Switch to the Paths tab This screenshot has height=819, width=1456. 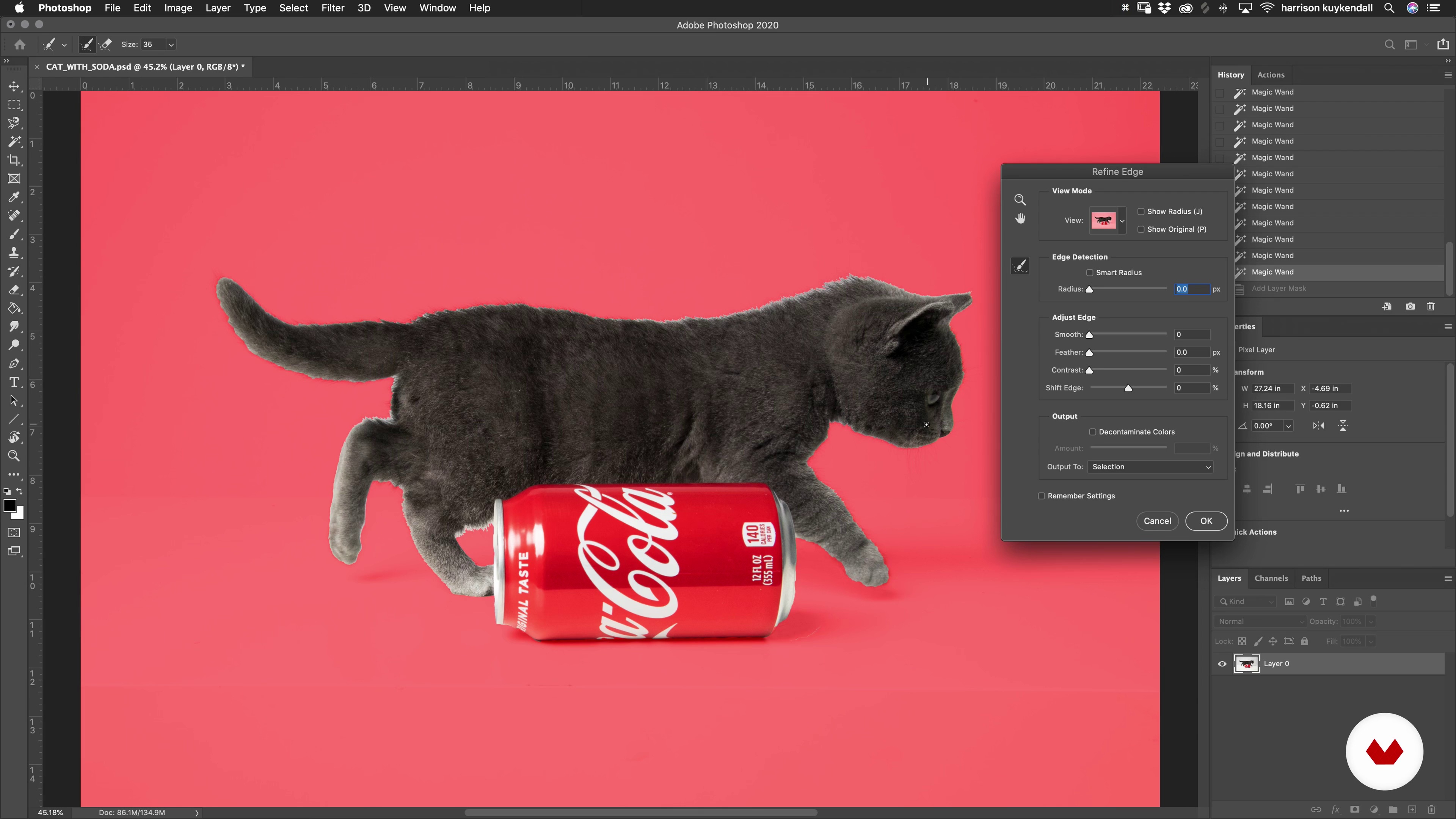tap(1311, 578)
